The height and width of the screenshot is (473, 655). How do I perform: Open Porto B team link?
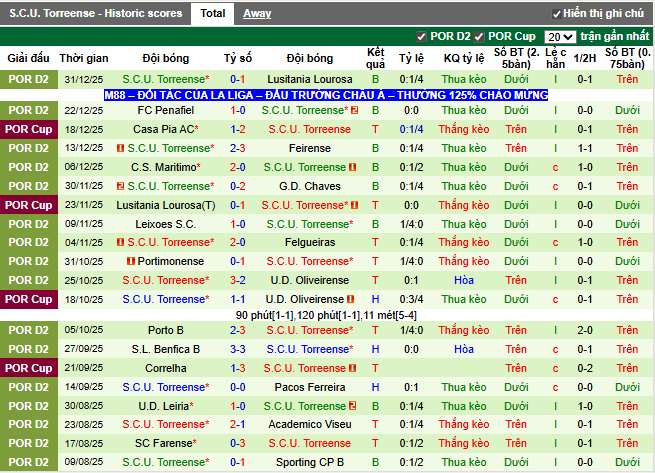(166, 330)
